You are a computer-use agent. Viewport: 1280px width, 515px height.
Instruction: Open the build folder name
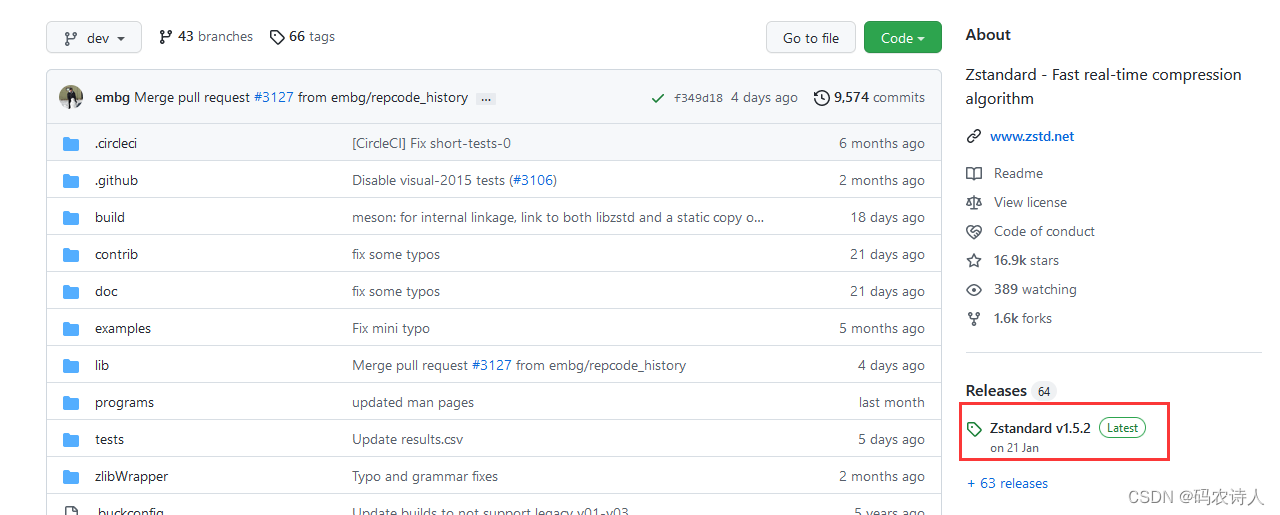[x=110, y=217]
